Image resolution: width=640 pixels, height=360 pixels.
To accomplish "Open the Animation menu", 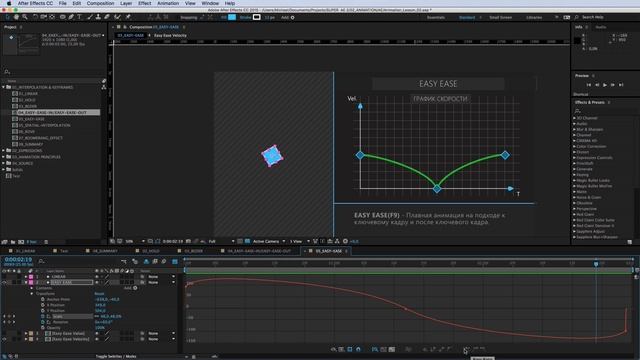I will [168, 3].
